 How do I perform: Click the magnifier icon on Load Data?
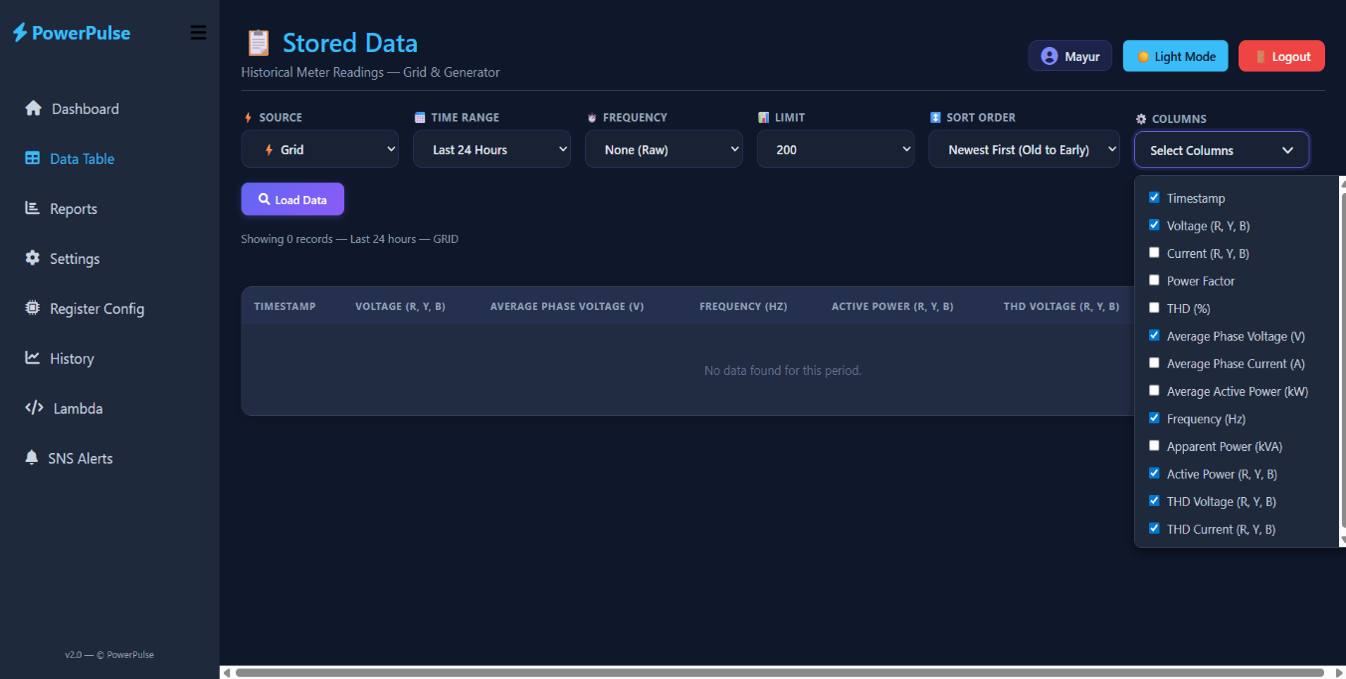click(264, 199)
